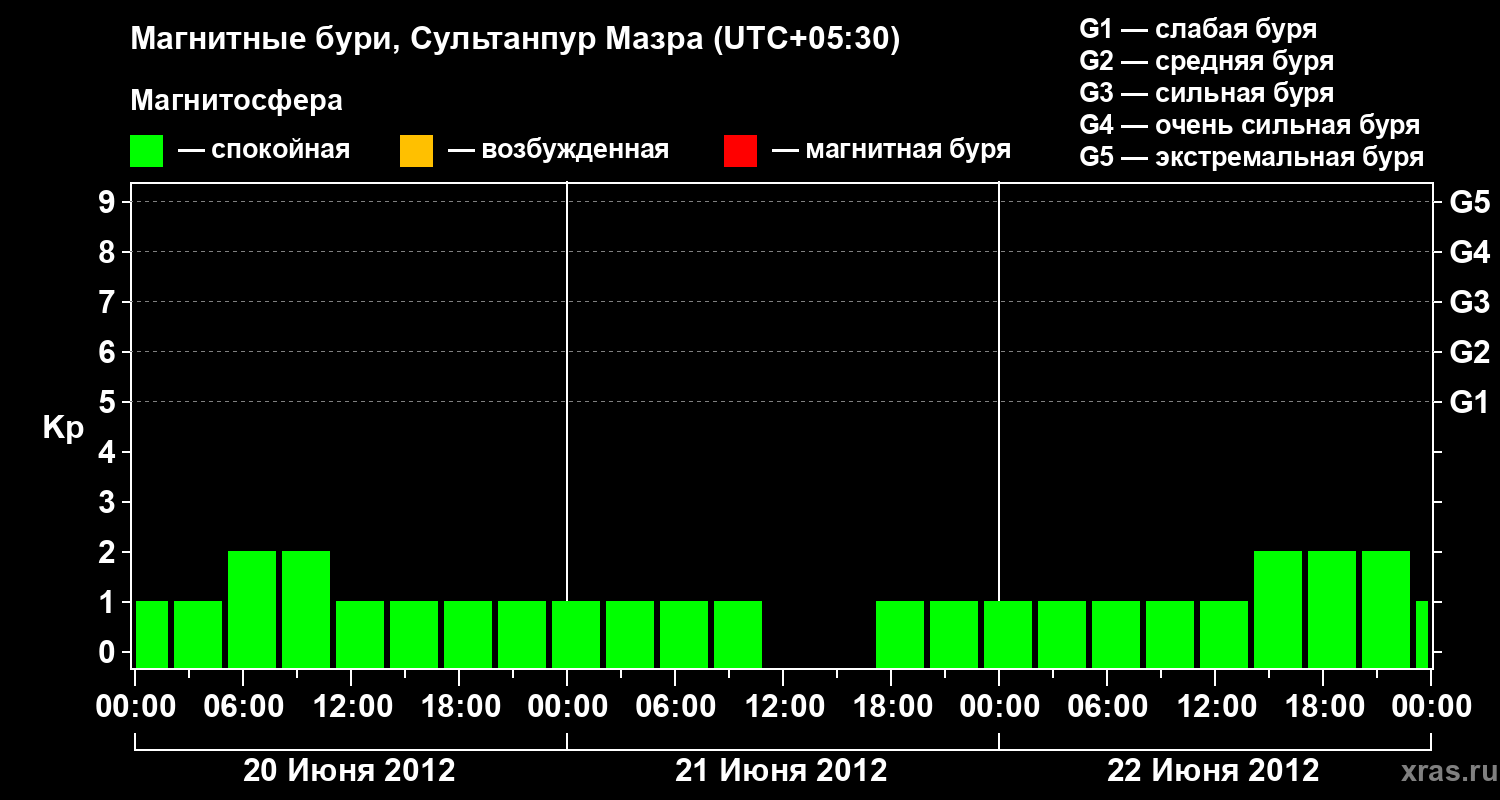
Task: Click the '18:00' time label under 22 June
Action: click(1323, 707)
